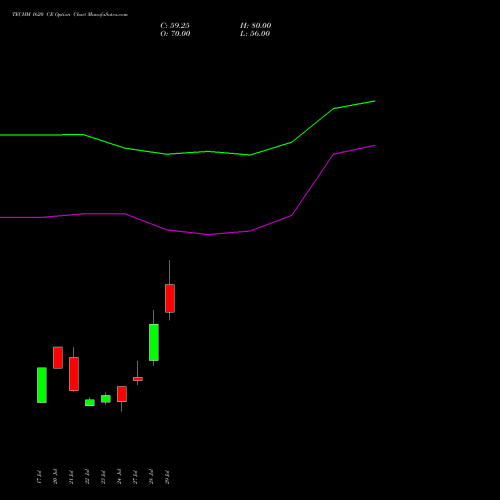Click the 27 Jul date axis label
Screen dimensions: 500x500
tap(135, 477)
